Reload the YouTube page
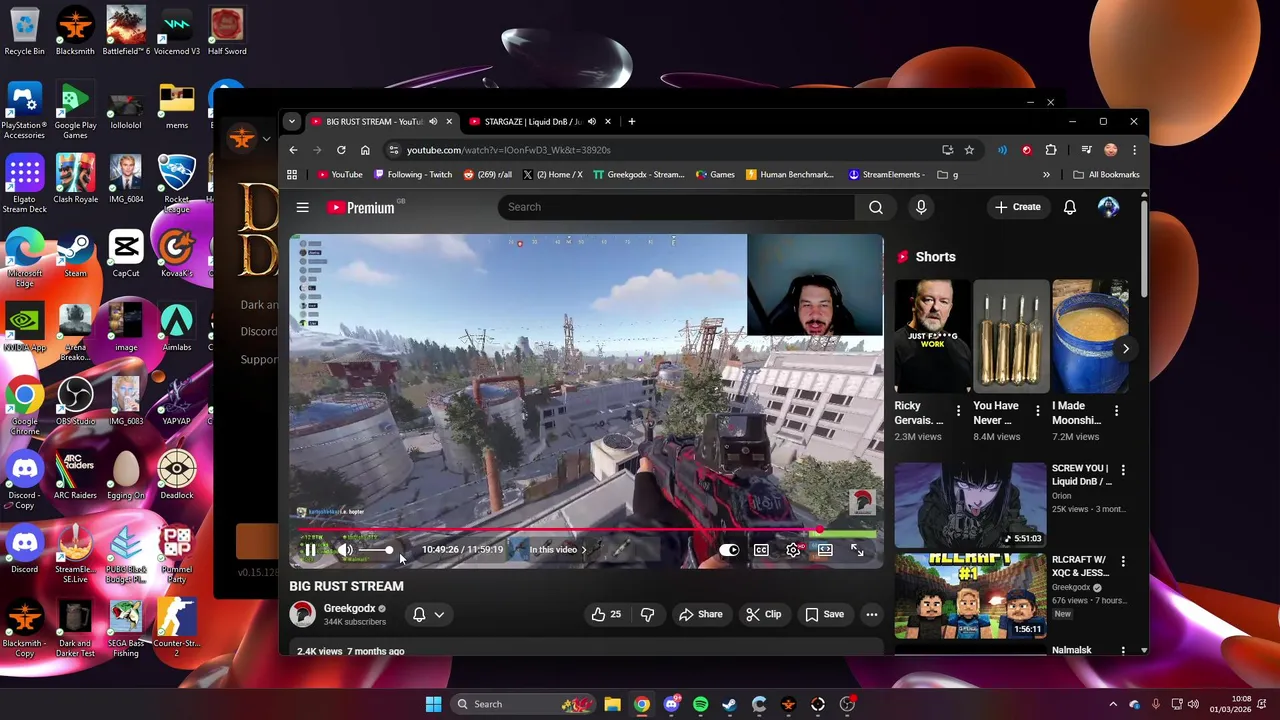The height and width of the screenshot is (720, 1280). pyautogui.click(x=341, y=150)
